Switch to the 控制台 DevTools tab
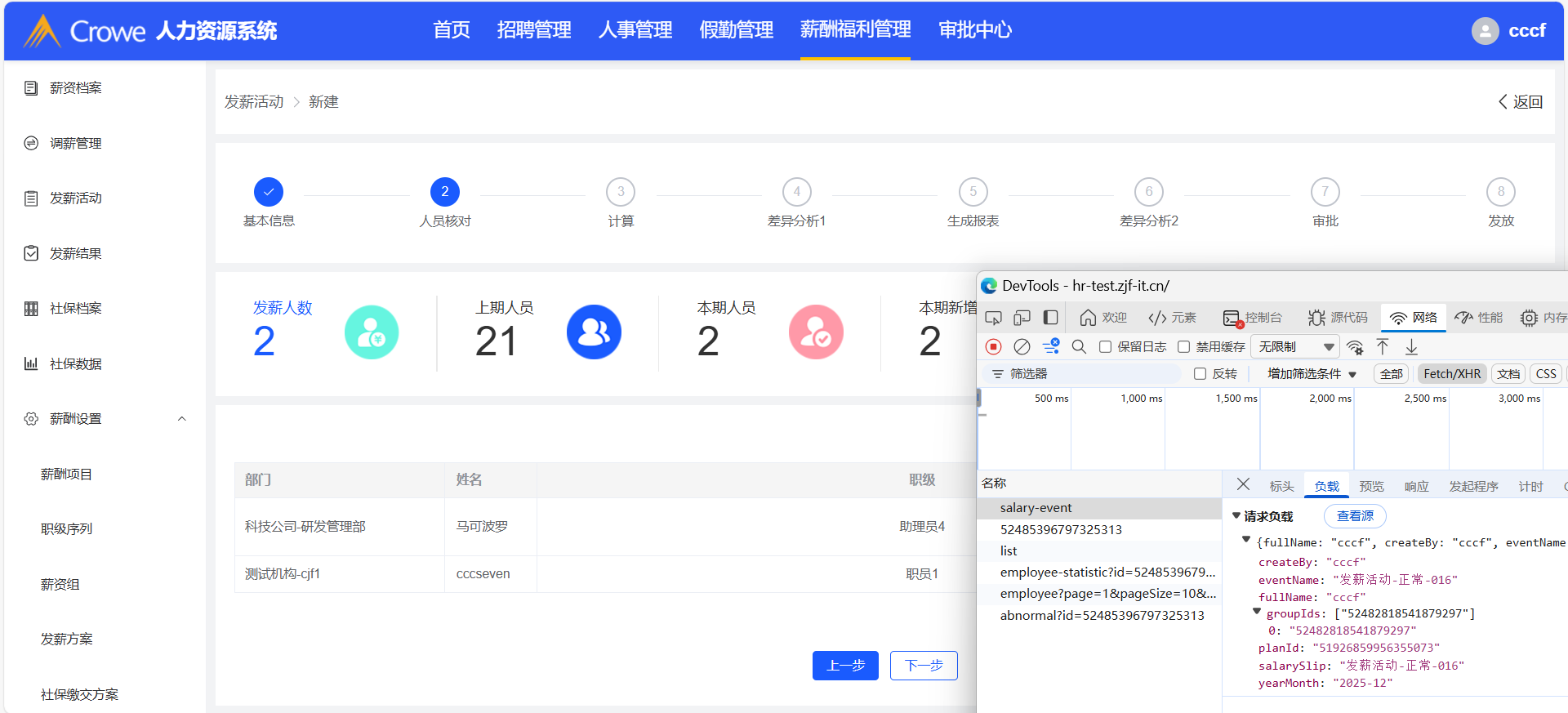The width and height of the screenshot is (1568, 713). point(1253,318)
